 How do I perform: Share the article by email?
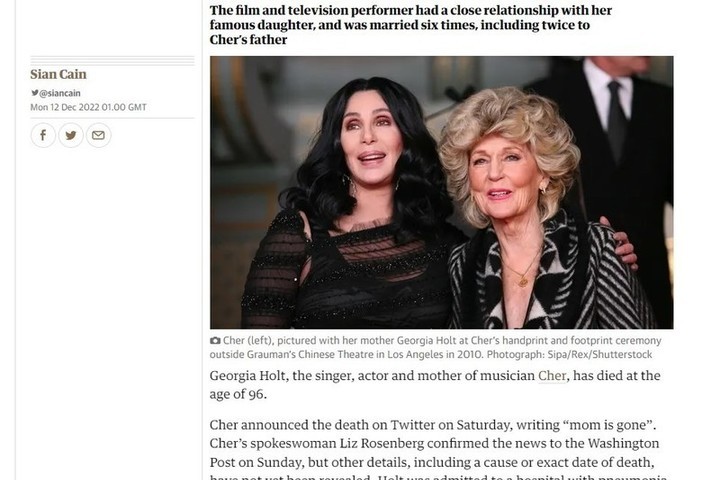coord(98,136)
